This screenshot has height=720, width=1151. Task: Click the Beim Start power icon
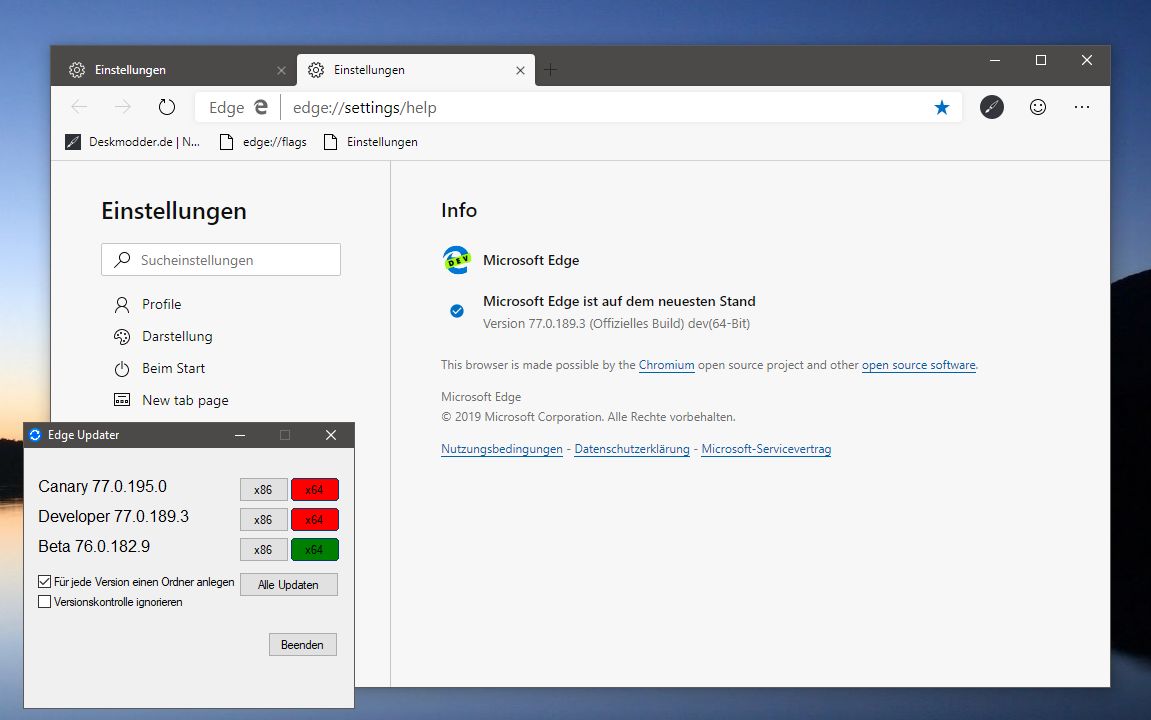tap(122, 368)
